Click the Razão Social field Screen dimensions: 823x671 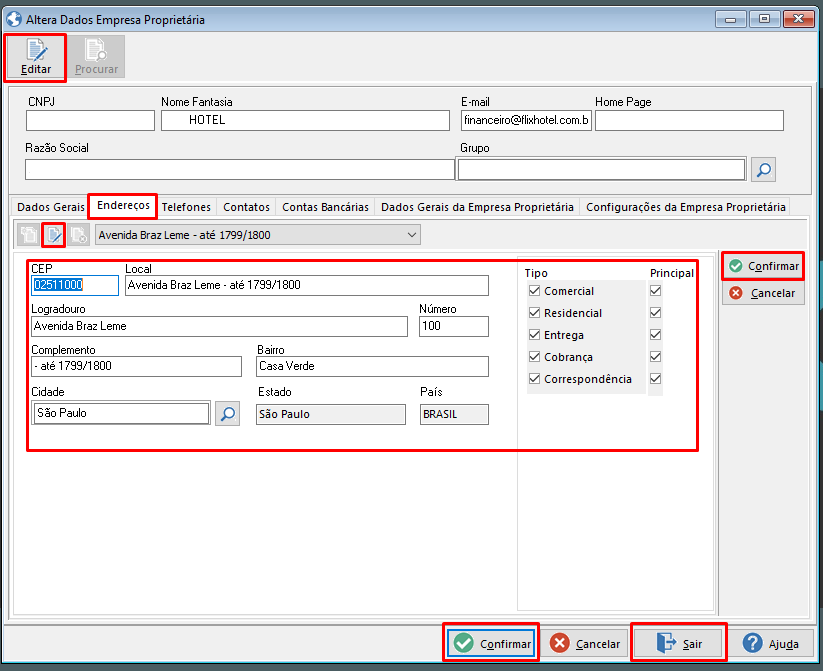point(240,170)
